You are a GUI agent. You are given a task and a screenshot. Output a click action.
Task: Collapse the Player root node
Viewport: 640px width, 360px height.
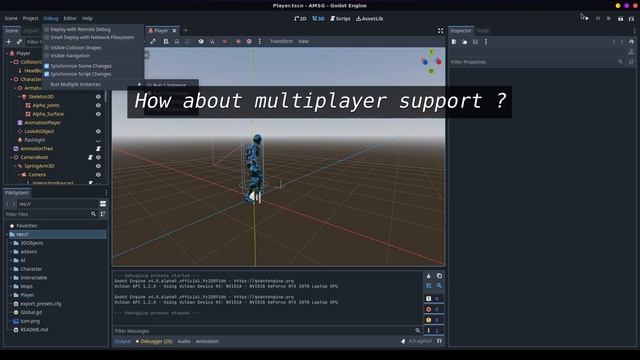(x=7, y=53)
